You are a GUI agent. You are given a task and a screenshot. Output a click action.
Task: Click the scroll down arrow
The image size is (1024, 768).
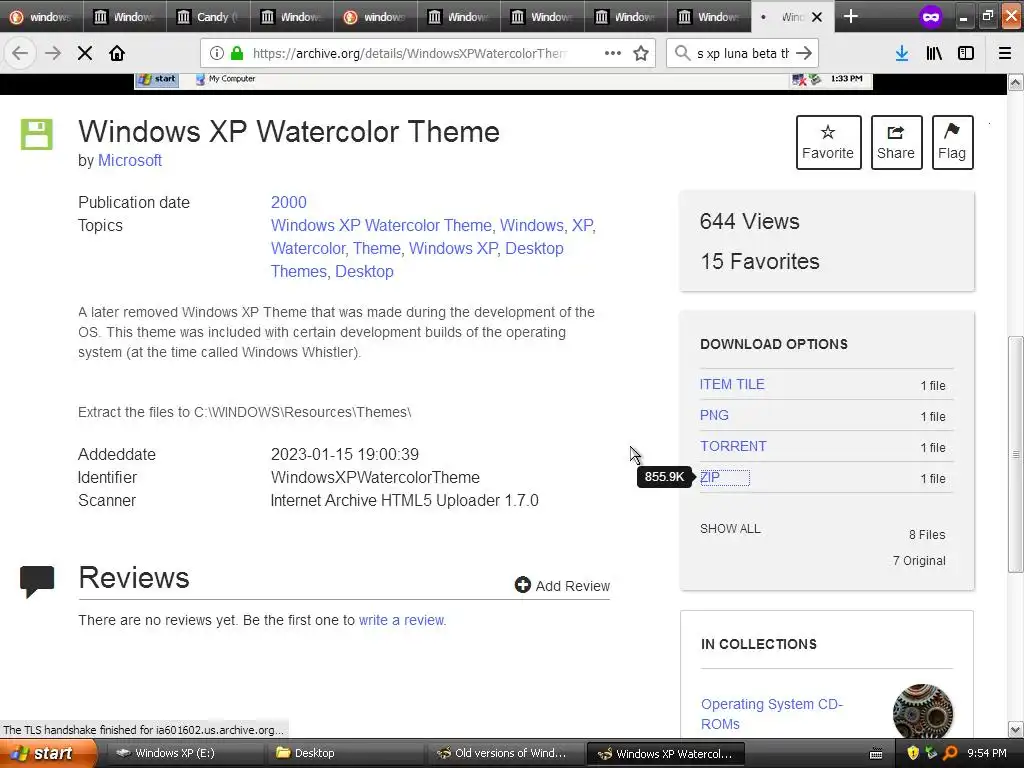pos(1015,729)
